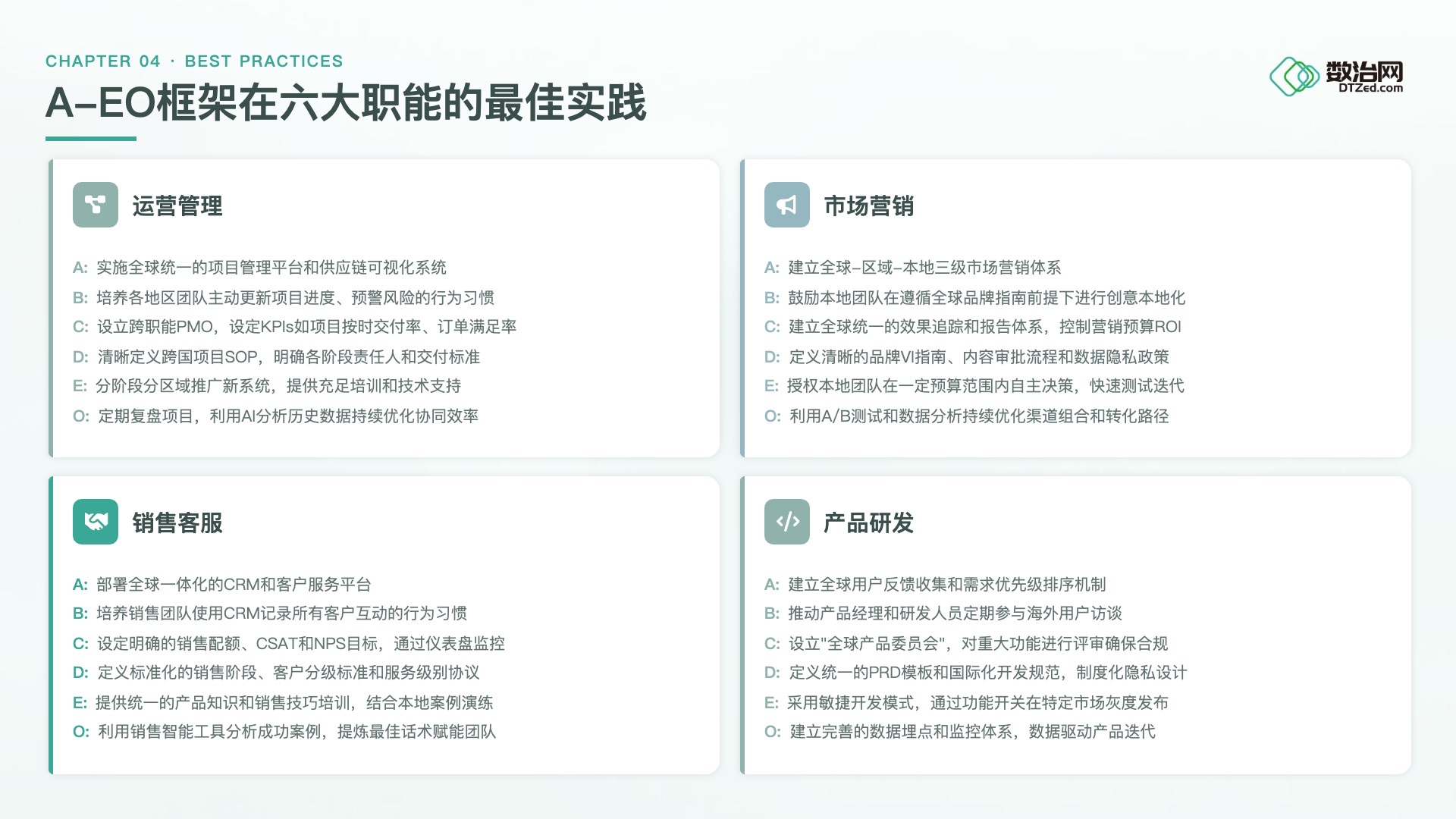
Task: Click the 市场营销 card heading
Action: 869,206
